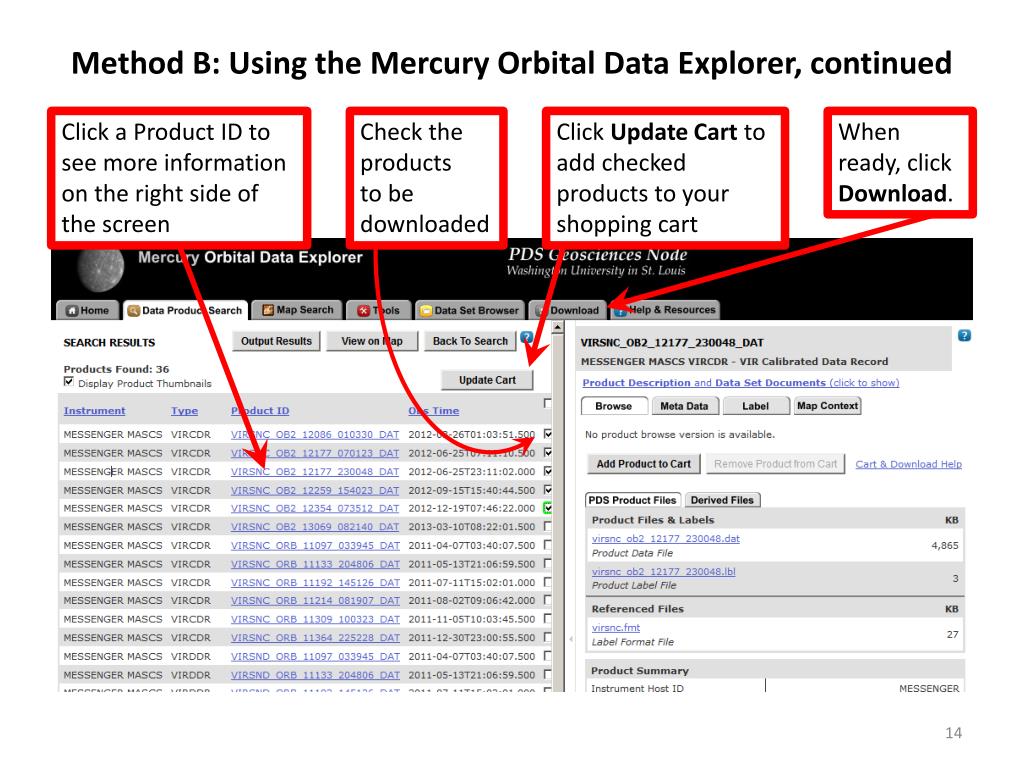Click the Update Cart button
Viewport: 1024px width, 768px height.
(487, 380)
